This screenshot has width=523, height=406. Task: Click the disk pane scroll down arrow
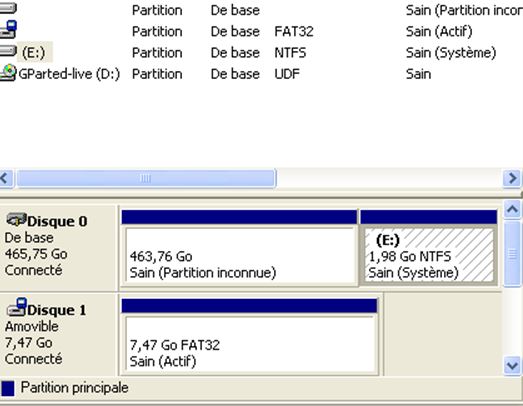512,366
